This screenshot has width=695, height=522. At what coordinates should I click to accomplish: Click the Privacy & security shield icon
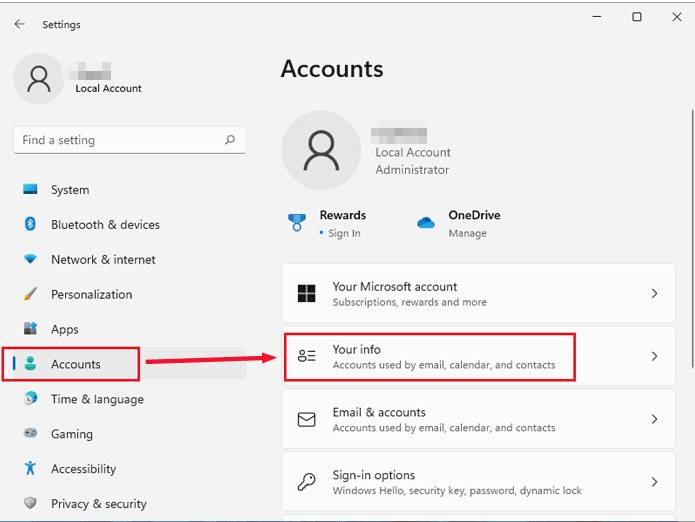[x=30, y=504]
